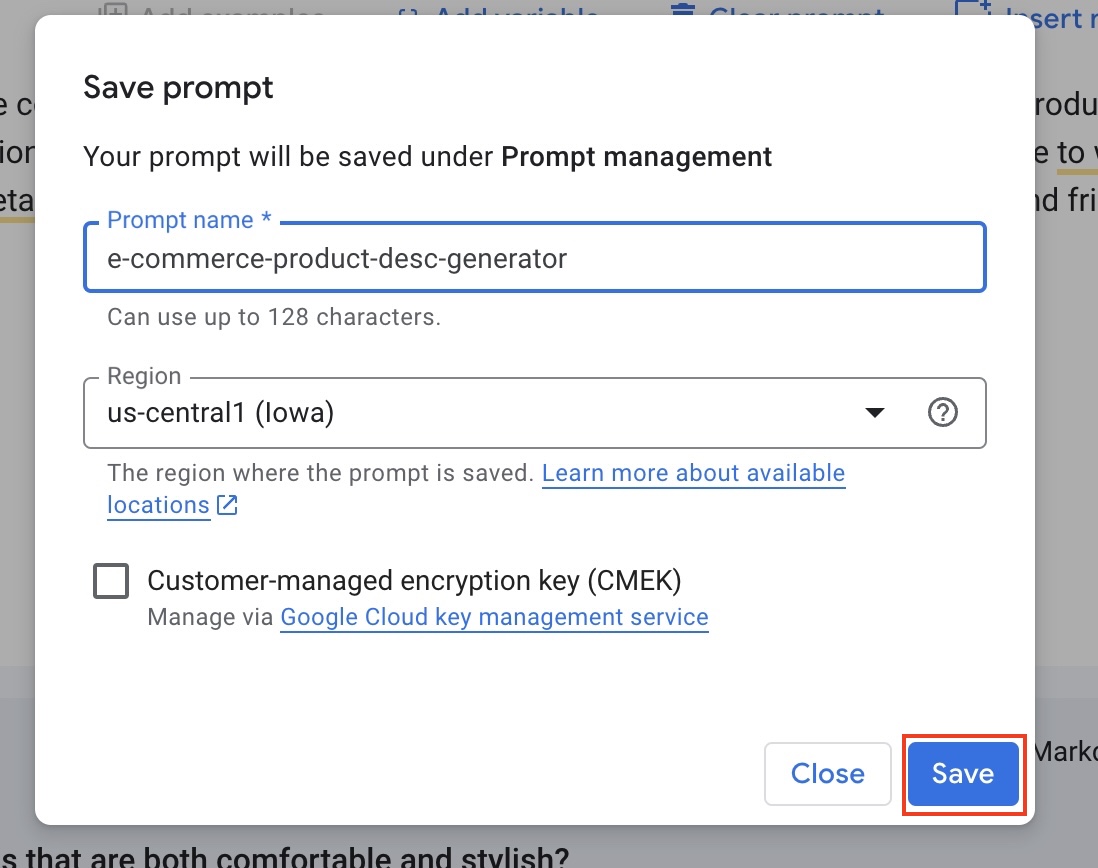Viewport: 1098px width, 868px height.
Task: Dismiss the dialog with Close
Action: (827, 773)
